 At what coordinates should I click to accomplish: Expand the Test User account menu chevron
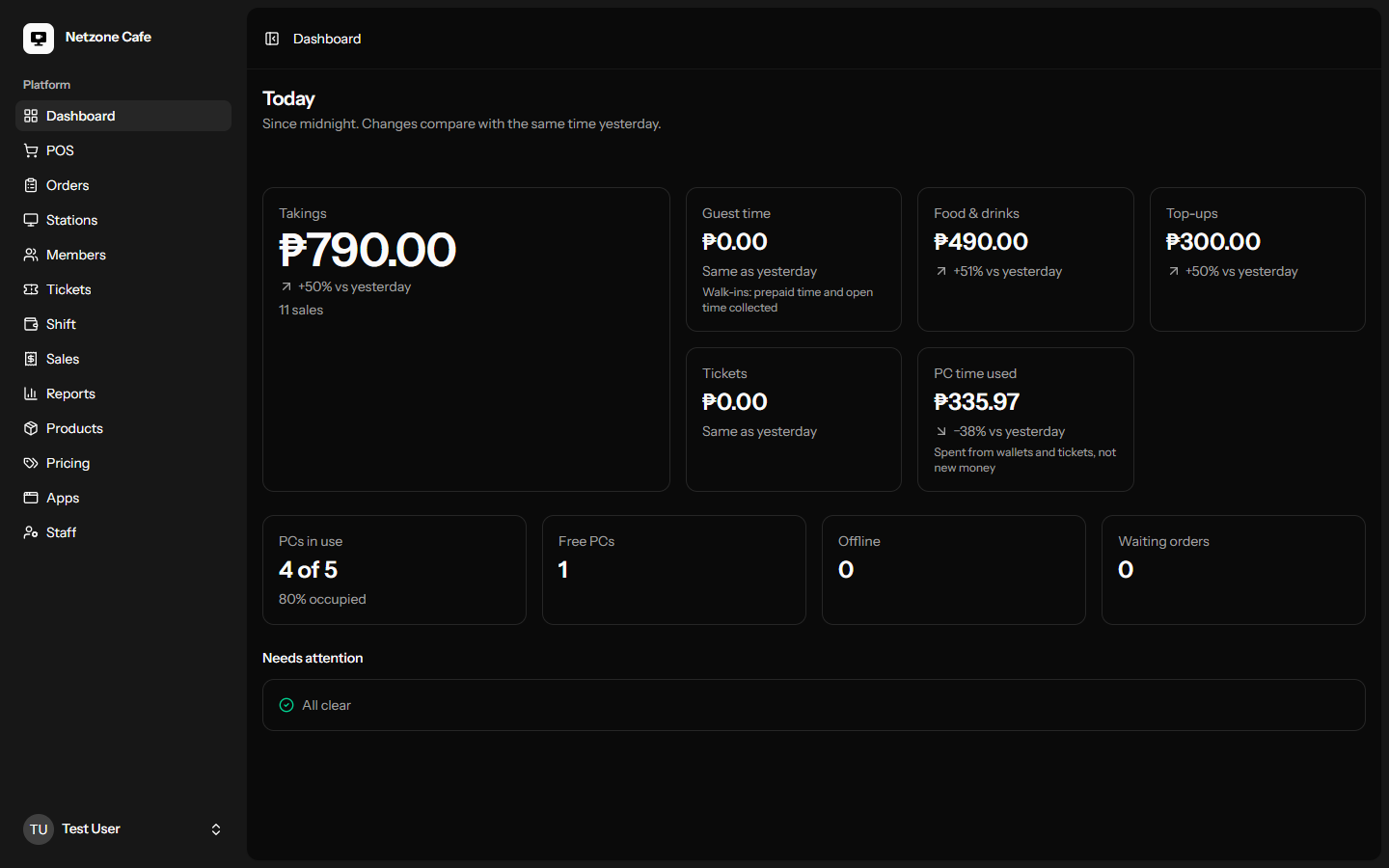coord(216,829)
